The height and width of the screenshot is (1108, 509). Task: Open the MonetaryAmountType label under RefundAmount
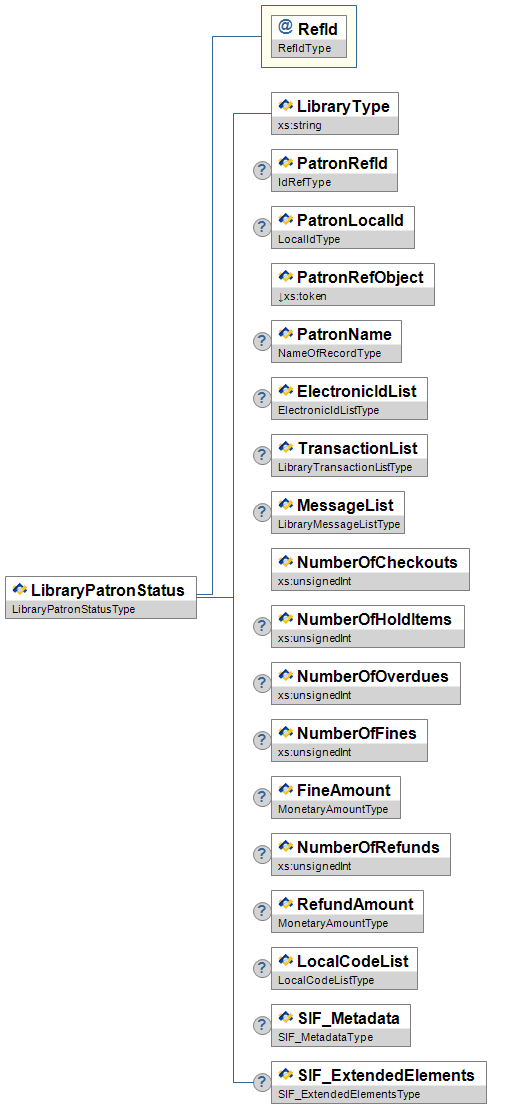(x=333, y=923)
